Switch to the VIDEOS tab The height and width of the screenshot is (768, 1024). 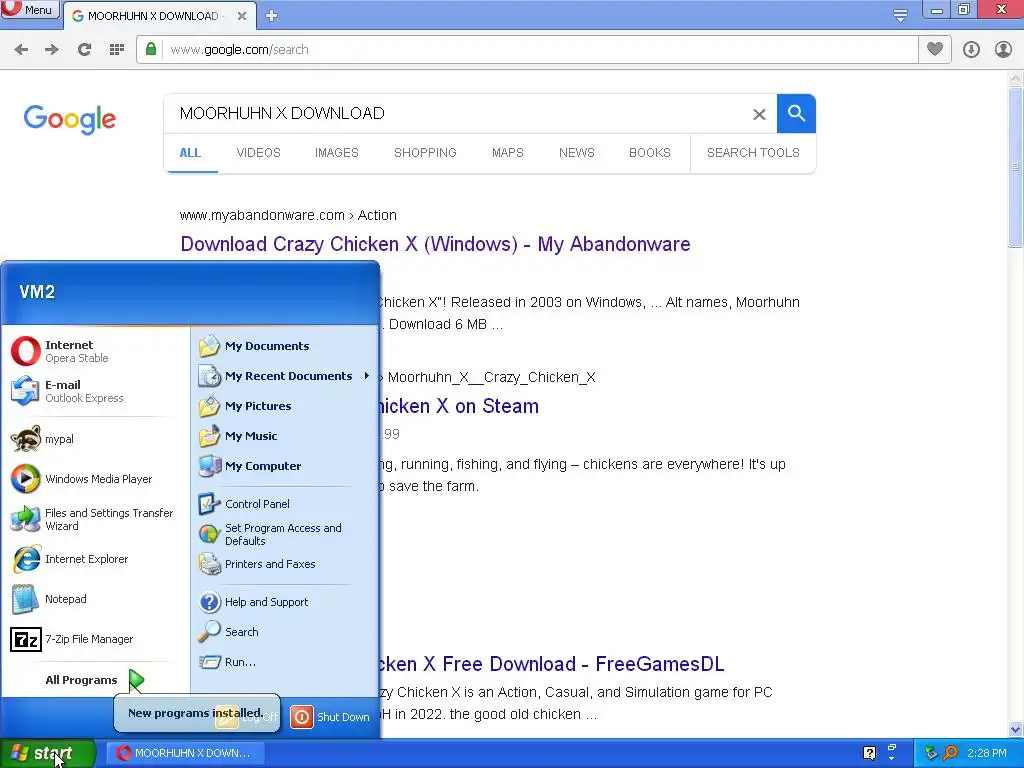[x=259, y=153]
